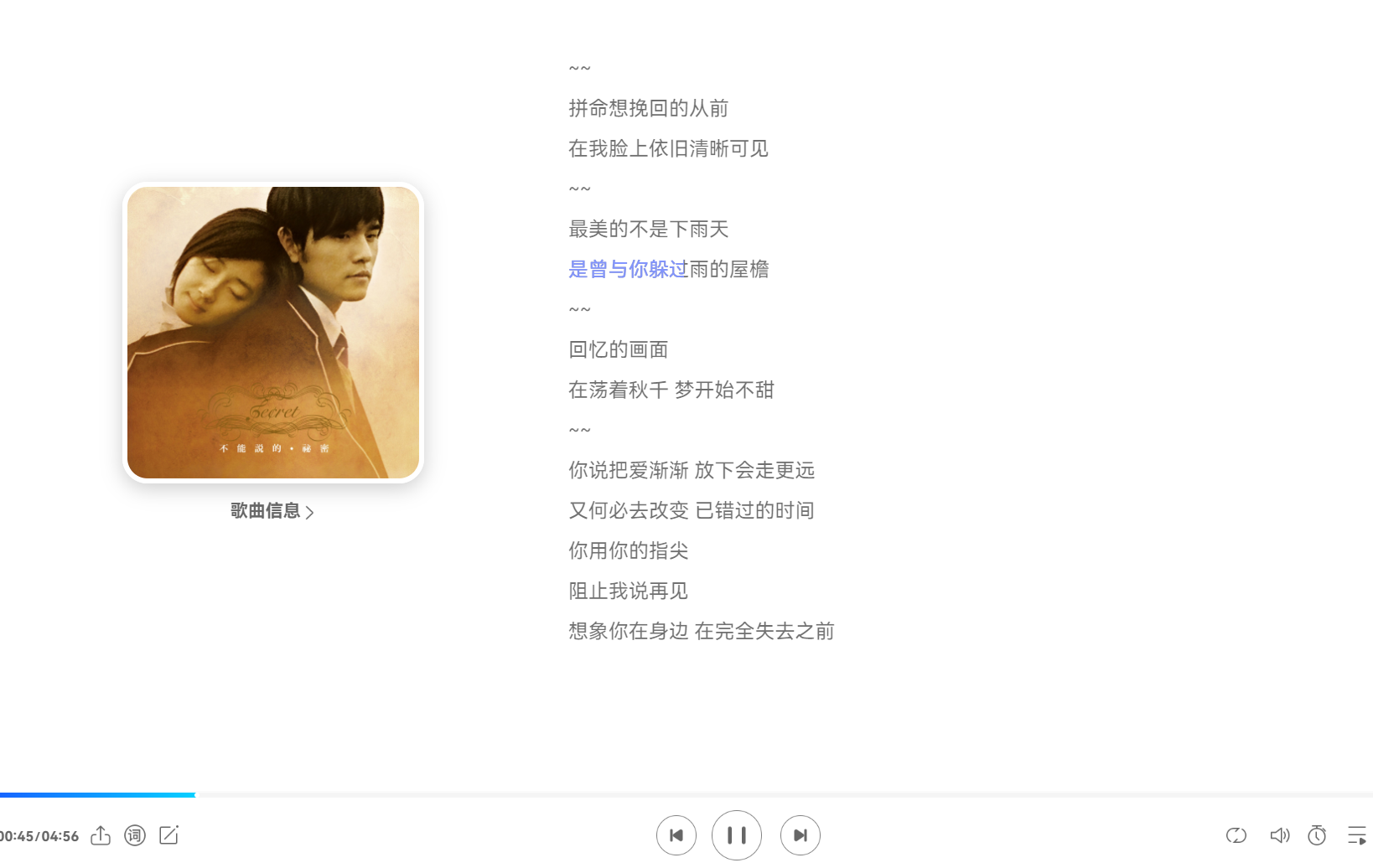Jump to lyric 回忆的画面
1373x868 pixels.
[x=619, y=349]
